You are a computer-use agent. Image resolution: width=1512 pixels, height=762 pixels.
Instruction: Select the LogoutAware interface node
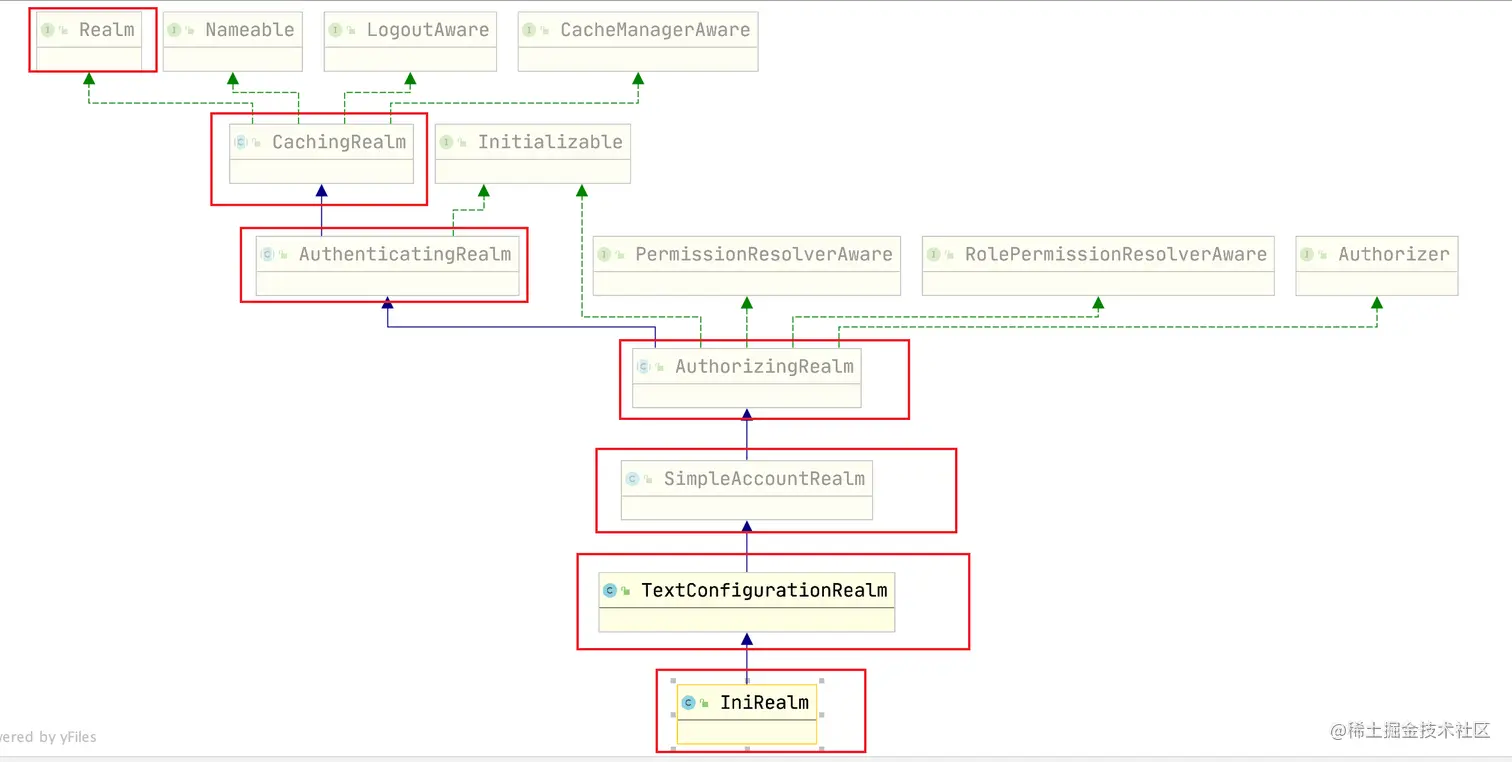point(410,41)
